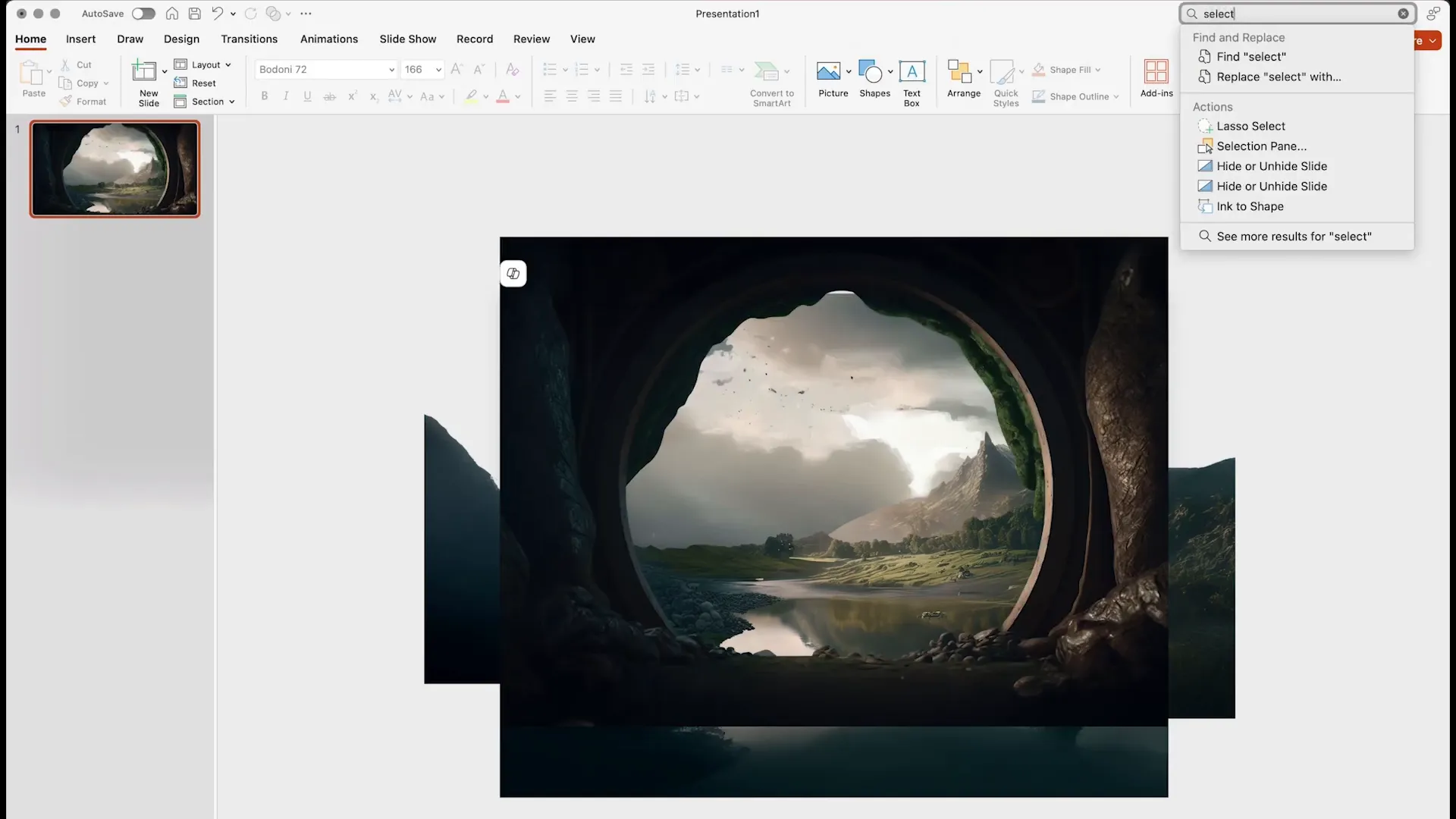Open the Insert ribbon tab
The image size is (1456, 819).
81,39
